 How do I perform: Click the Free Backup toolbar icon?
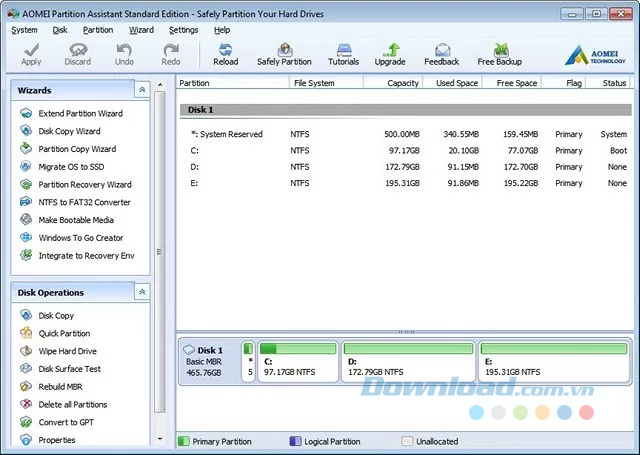500,55
